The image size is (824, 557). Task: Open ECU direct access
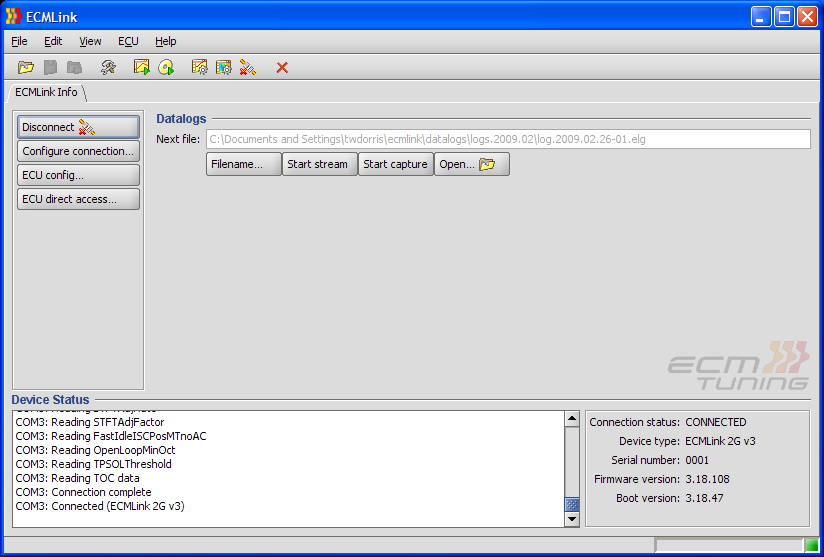point(78,199)
